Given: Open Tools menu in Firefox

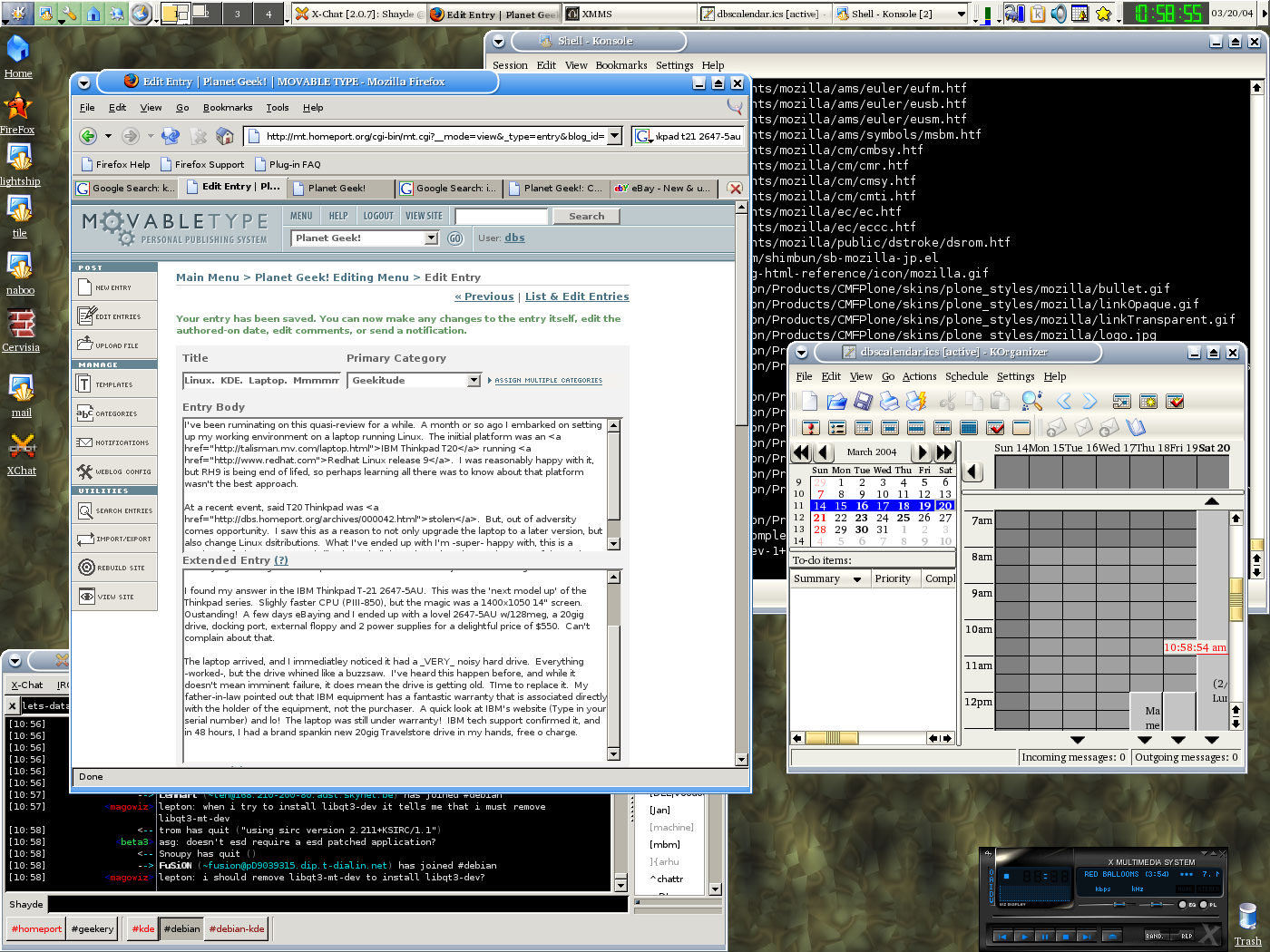Looking at the screenshot, I should (x=277, y=107).
